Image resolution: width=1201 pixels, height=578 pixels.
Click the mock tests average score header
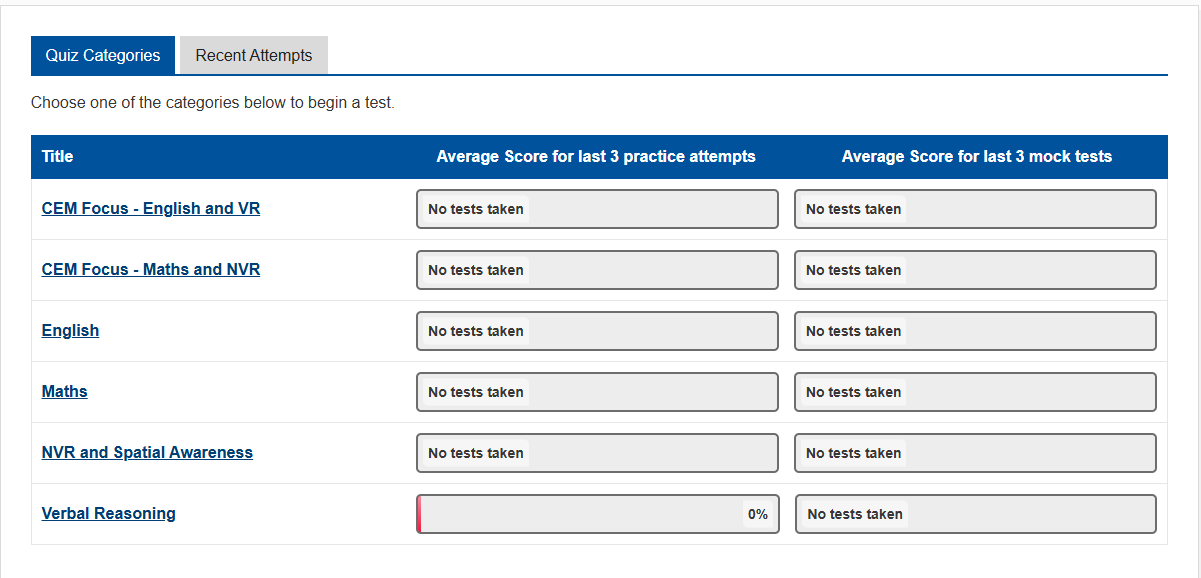977,156
